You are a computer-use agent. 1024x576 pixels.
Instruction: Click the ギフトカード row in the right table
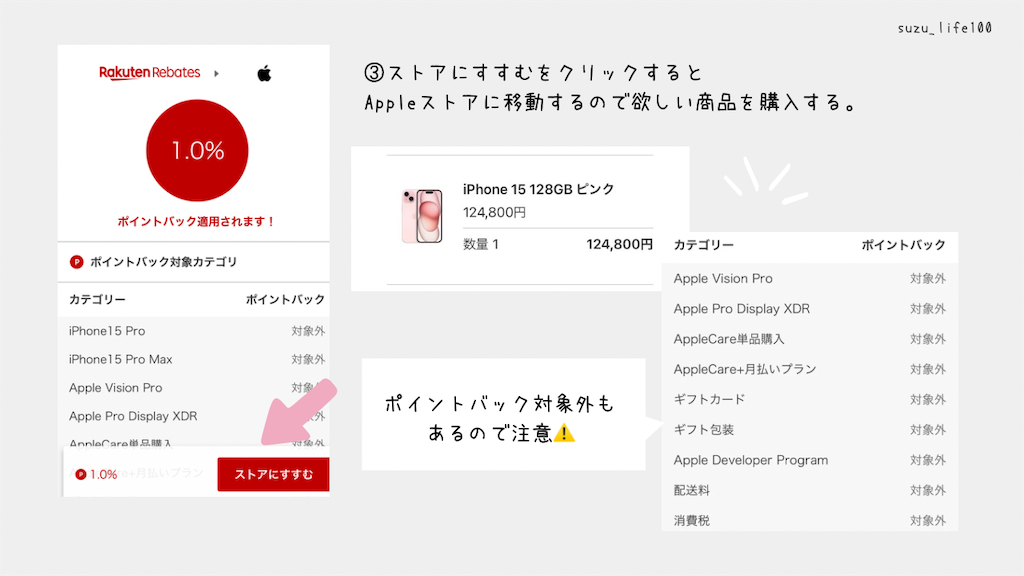810,400
